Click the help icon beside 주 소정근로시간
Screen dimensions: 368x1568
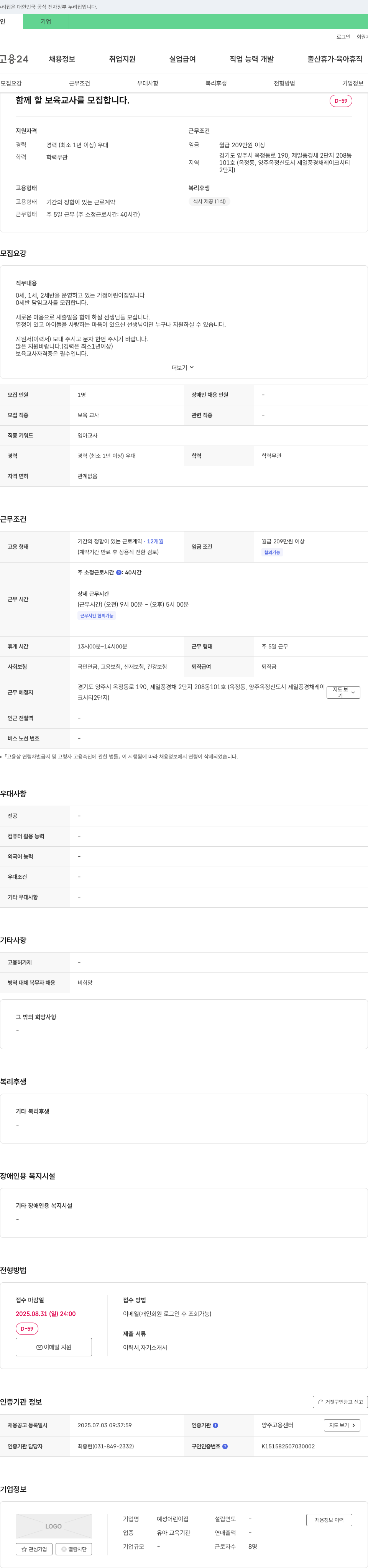coord(118,572)
